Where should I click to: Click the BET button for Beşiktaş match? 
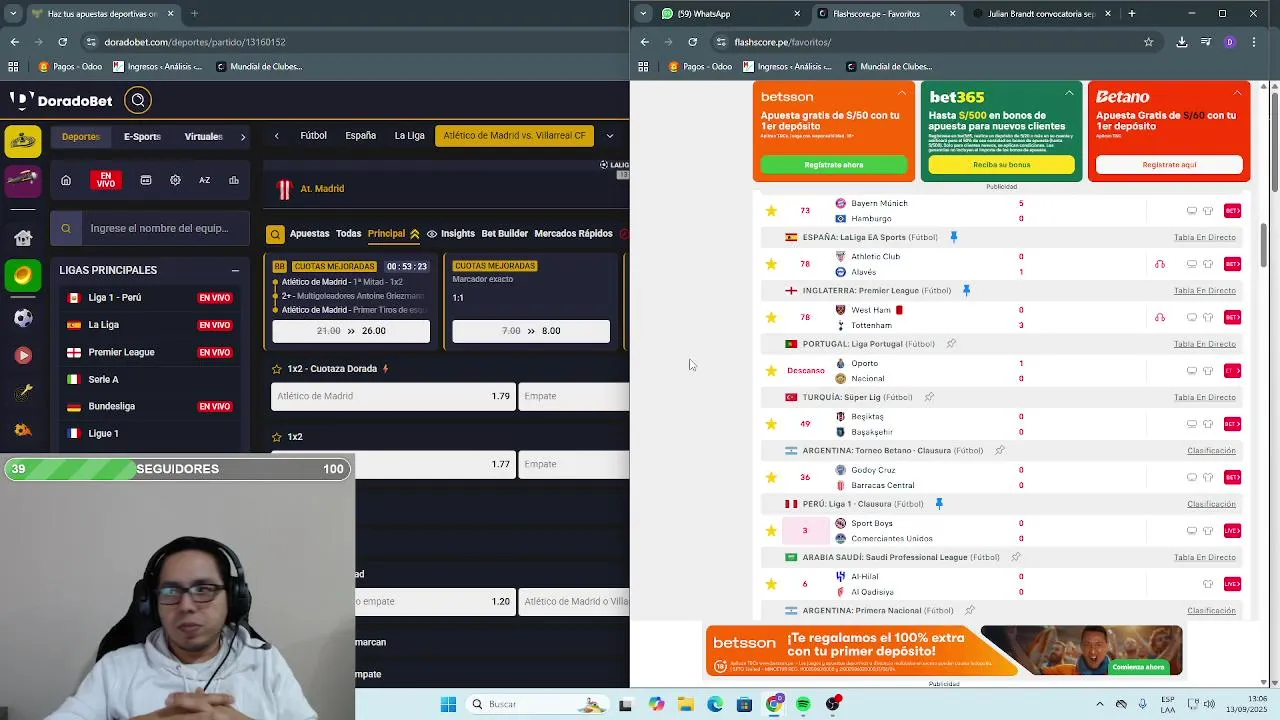(1232, 424)
